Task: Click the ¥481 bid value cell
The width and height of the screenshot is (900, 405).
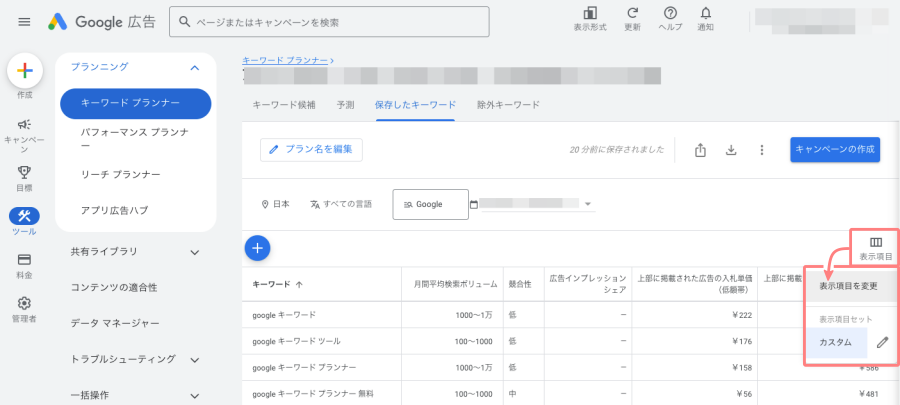Action: click(x=870, y=394)
